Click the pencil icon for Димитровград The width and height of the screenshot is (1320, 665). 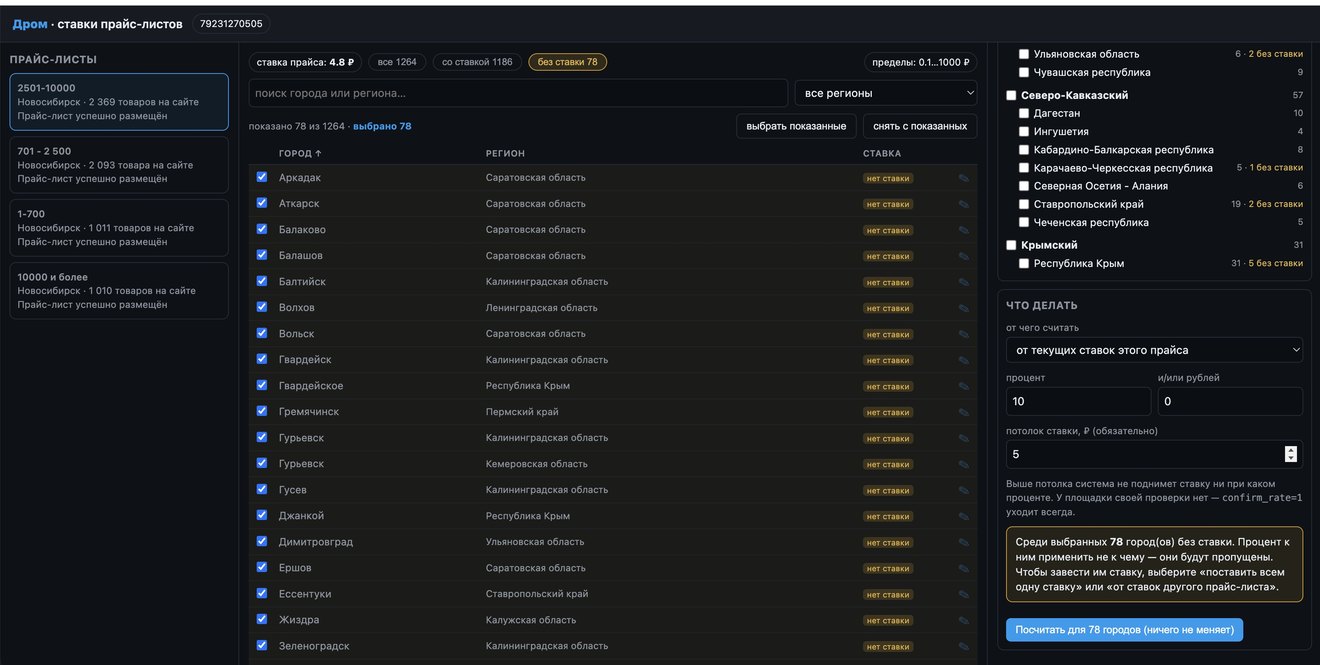(964, 542)
